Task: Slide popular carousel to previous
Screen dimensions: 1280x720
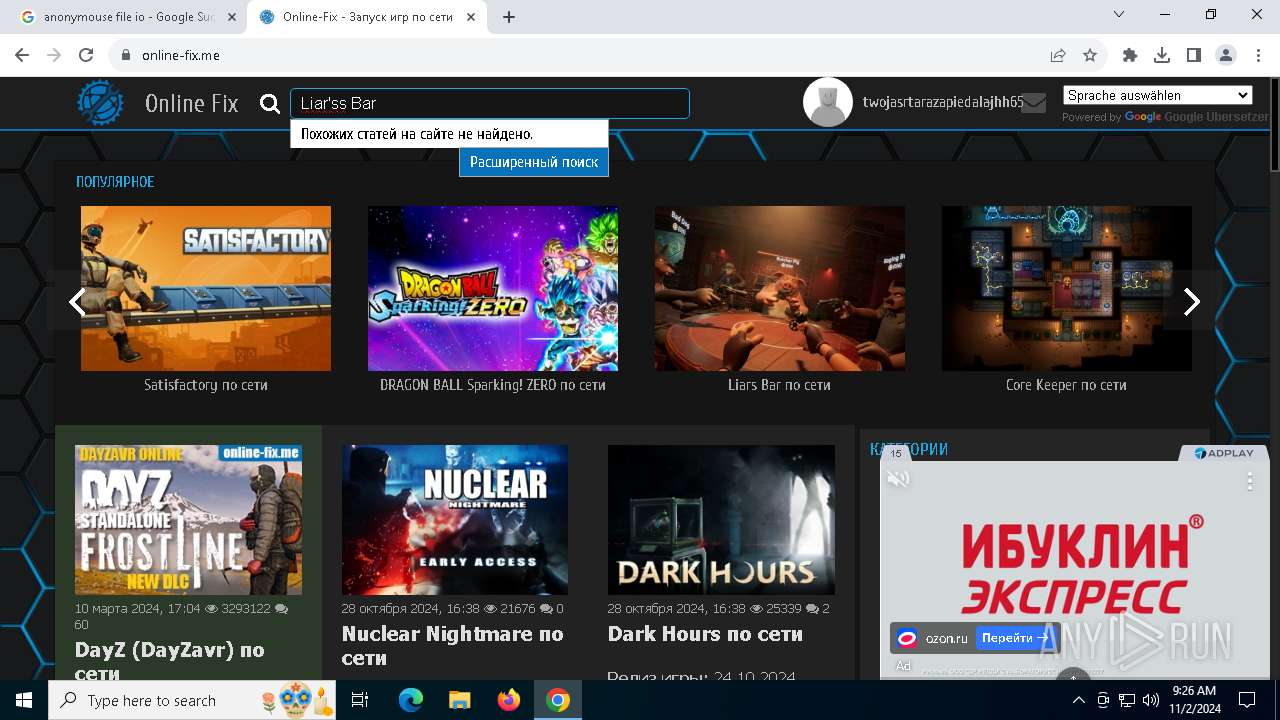Action: (x=77, y=301)
